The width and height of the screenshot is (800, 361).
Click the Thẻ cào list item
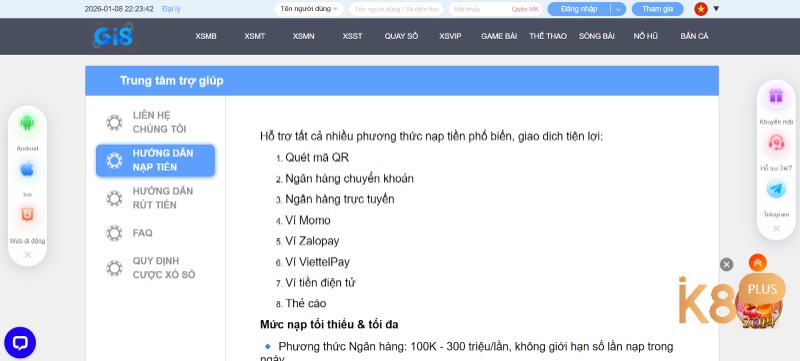[x=306, y=303]
